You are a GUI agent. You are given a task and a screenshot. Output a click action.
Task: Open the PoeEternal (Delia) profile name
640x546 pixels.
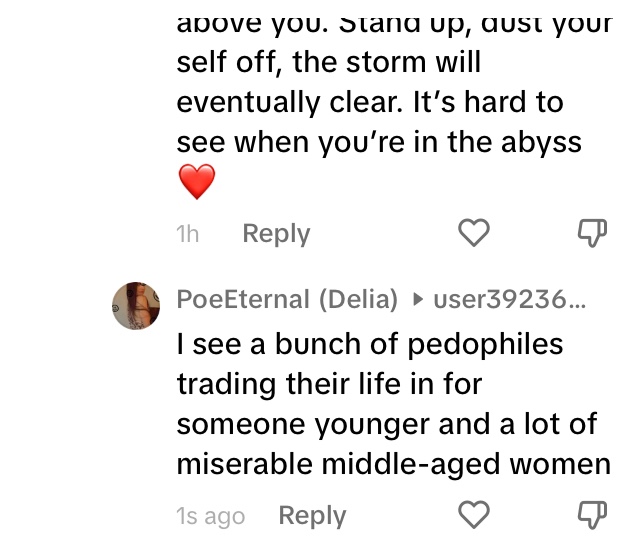[287, 299]
